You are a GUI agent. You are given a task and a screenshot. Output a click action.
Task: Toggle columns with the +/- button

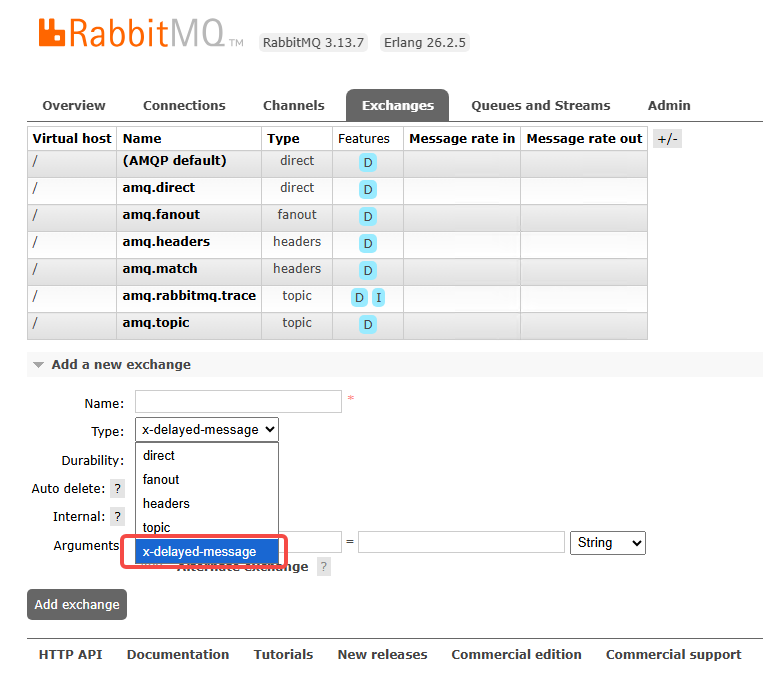667,139
